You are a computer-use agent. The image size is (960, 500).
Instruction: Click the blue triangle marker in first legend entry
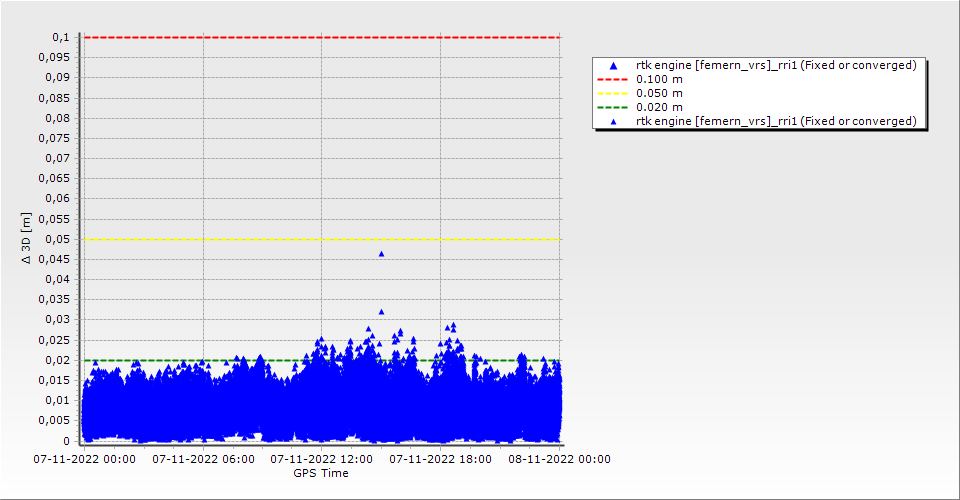[x=614, y=65]
